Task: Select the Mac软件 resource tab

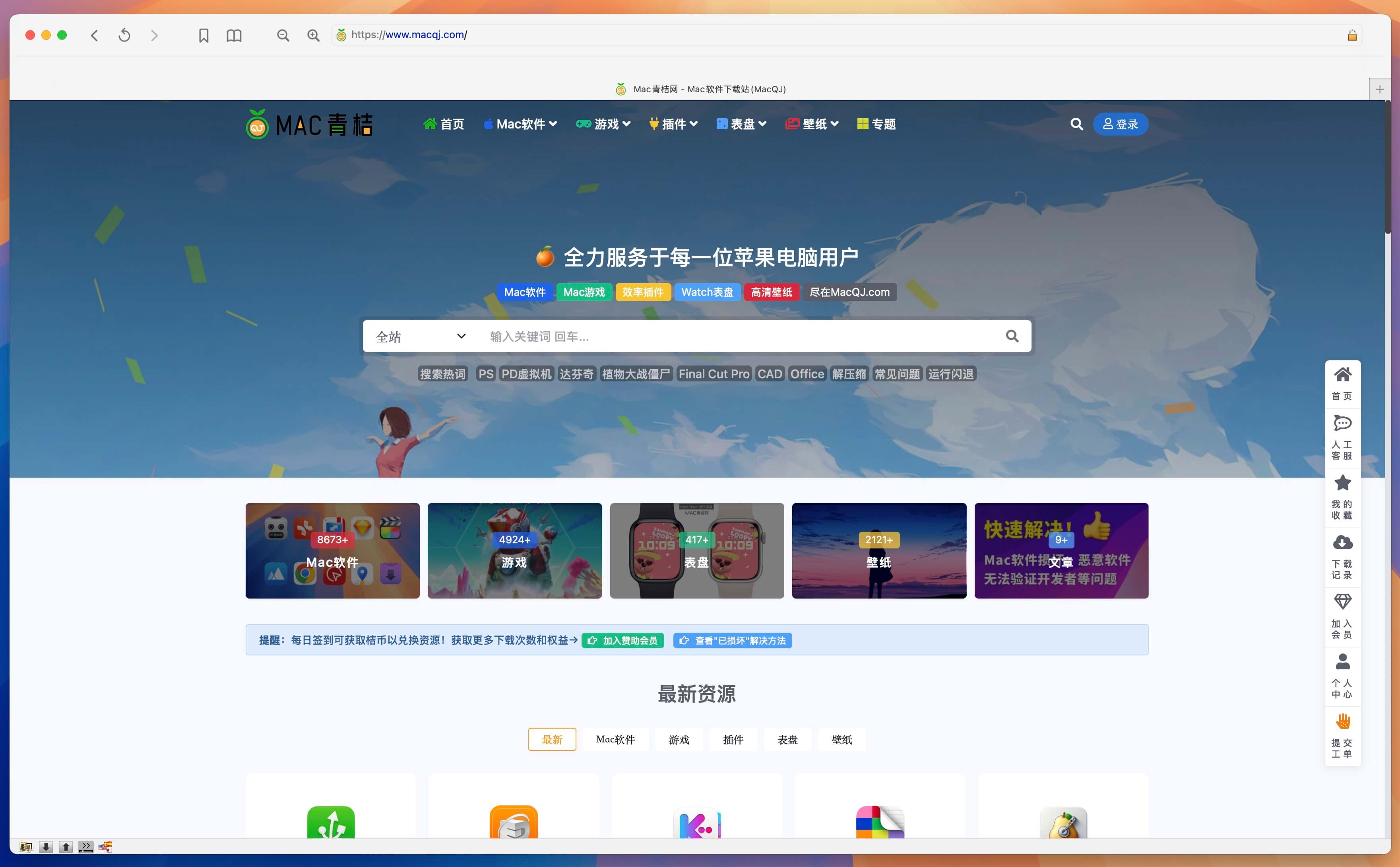Action: pyautogui.click(x=615, y=740)
